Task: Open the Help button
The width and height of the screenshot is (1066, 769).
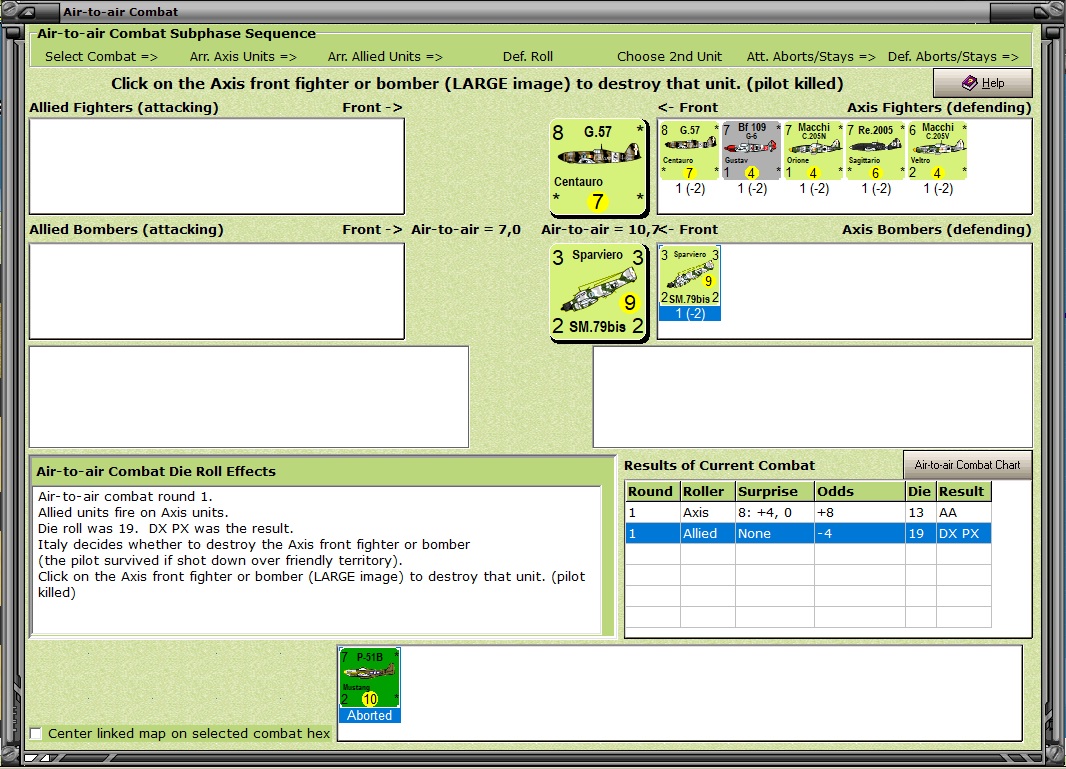Action: 983,83
